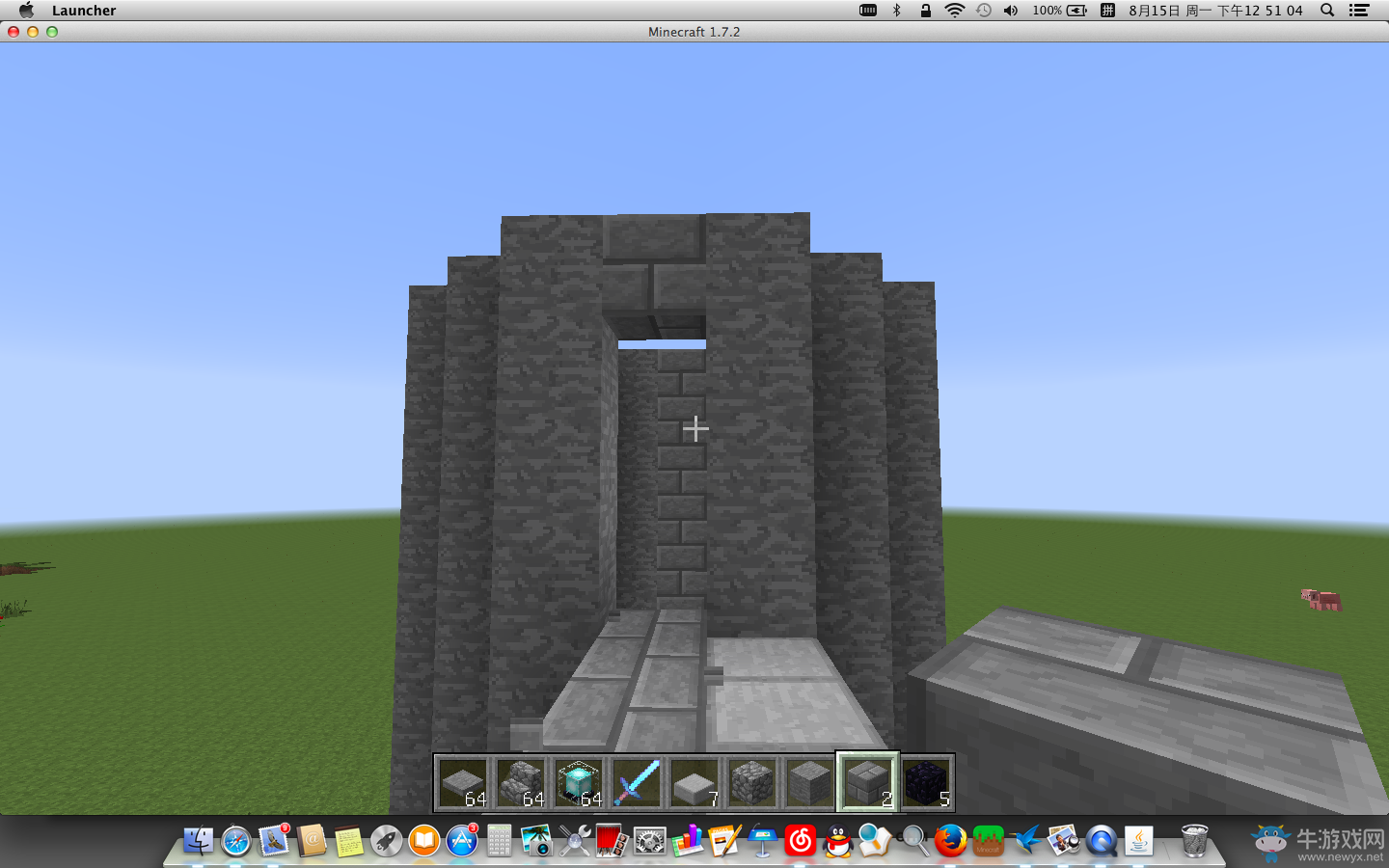Open iBooks from the Dock

[x=424, y=840]
